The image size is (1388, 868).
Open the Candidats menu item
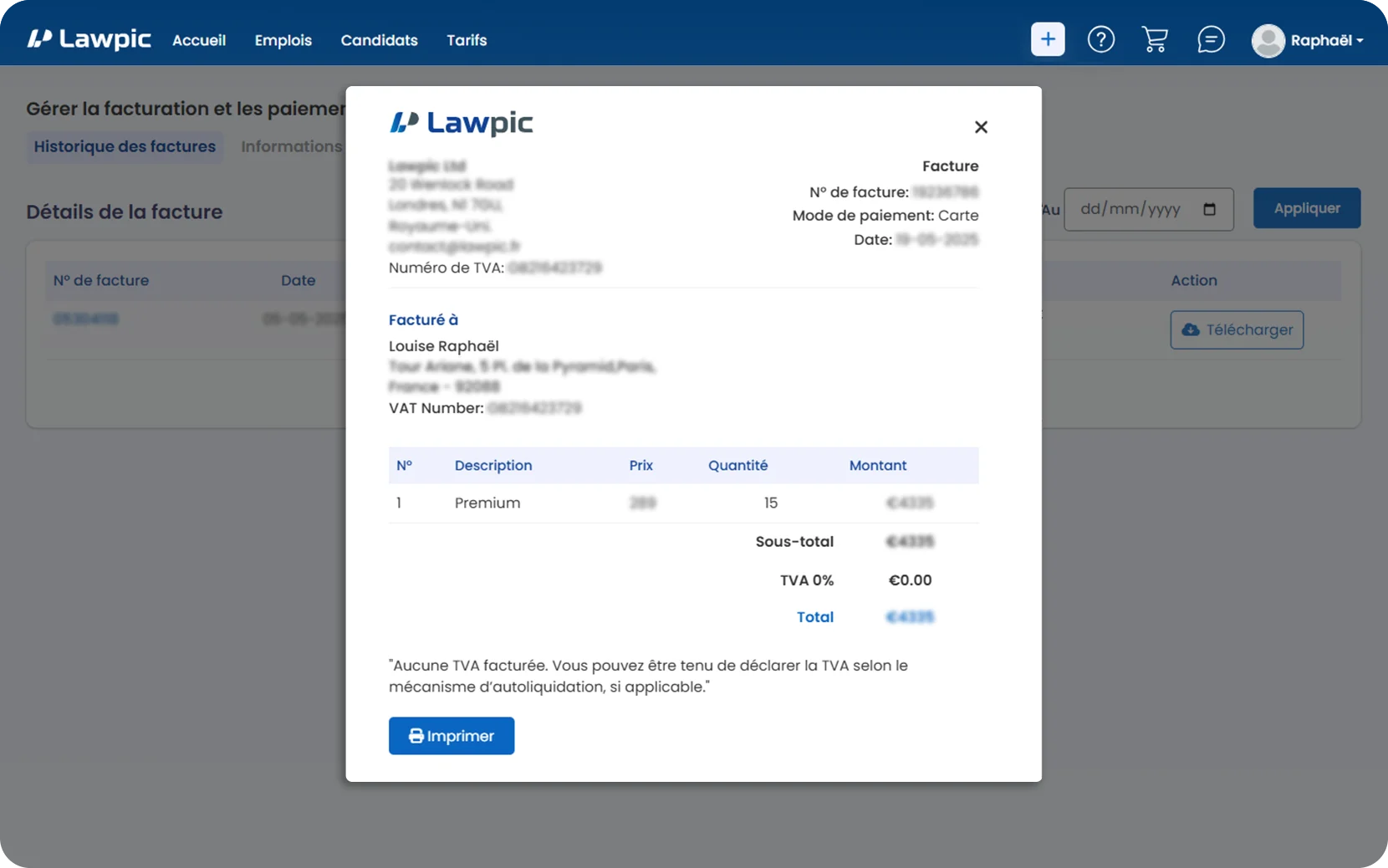pyautogui.click(x=379, y=40)
